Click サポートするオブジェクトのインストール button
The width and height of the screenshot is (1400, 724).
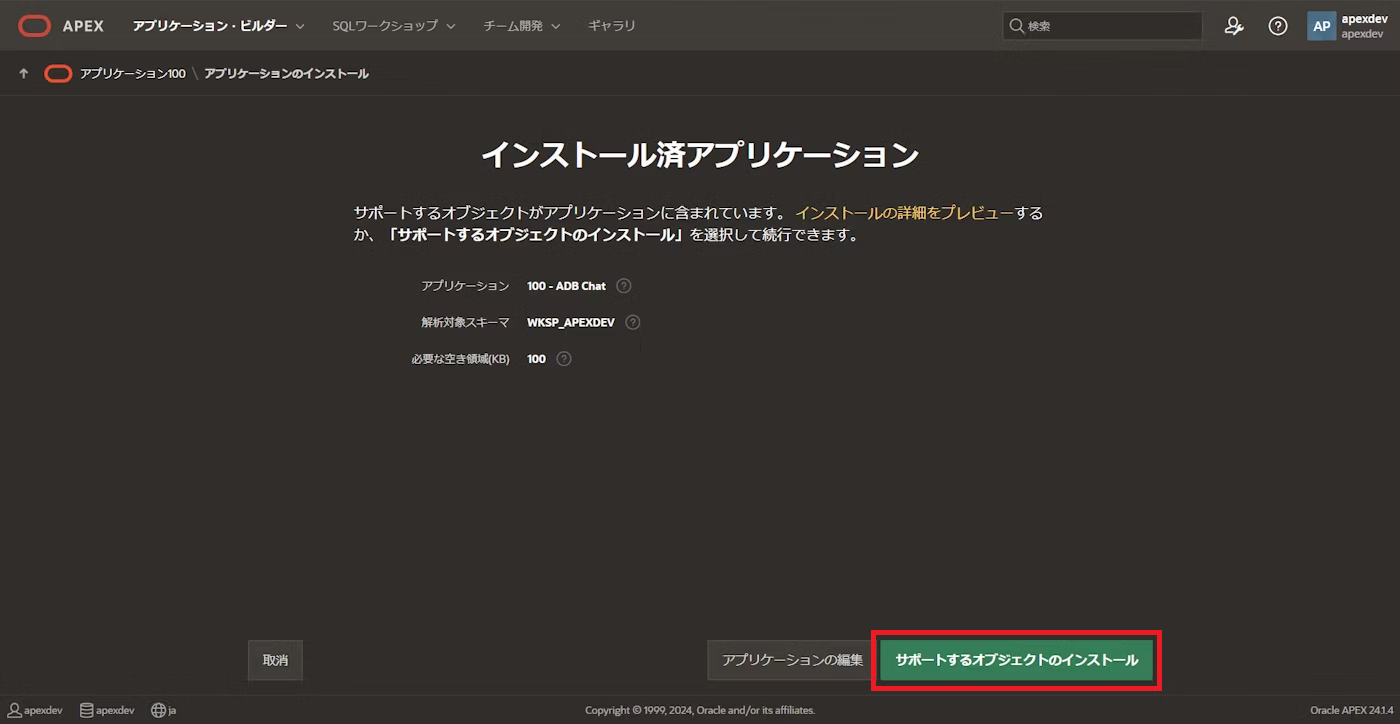pos(1016,660)
